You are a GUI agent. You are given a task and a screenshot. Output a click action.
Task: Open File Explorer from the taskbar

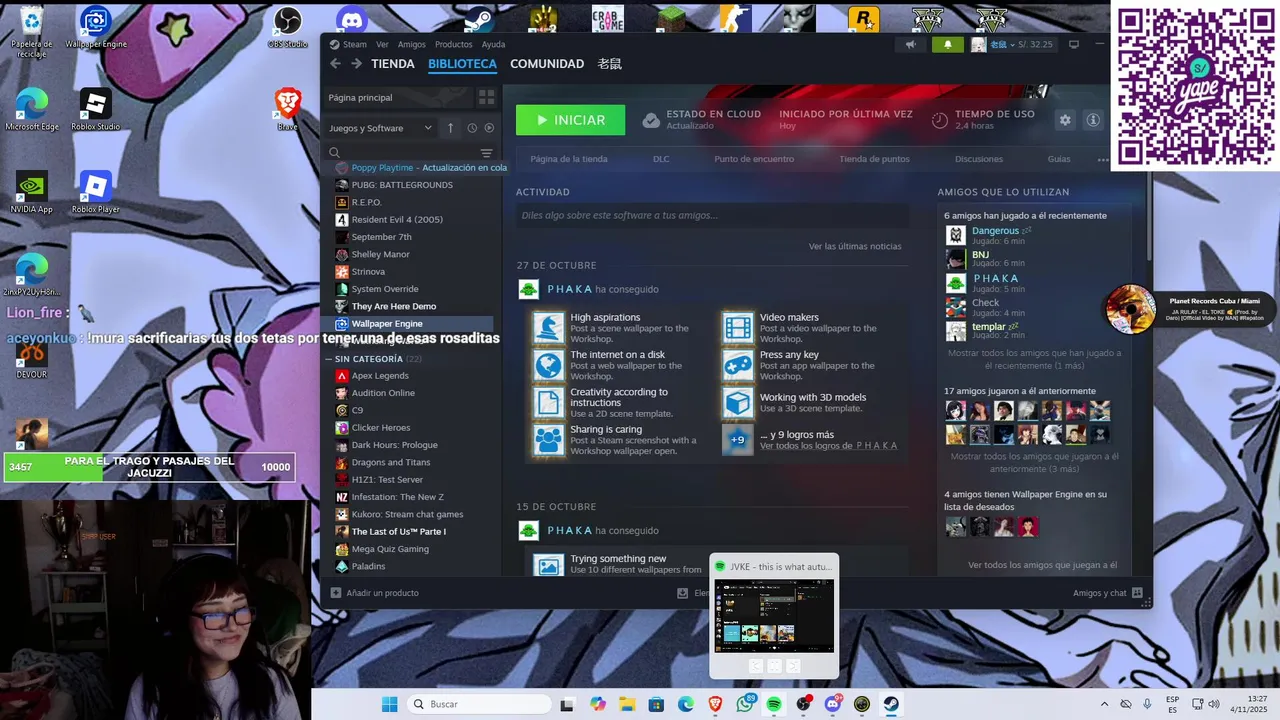[x=627, y=704]
